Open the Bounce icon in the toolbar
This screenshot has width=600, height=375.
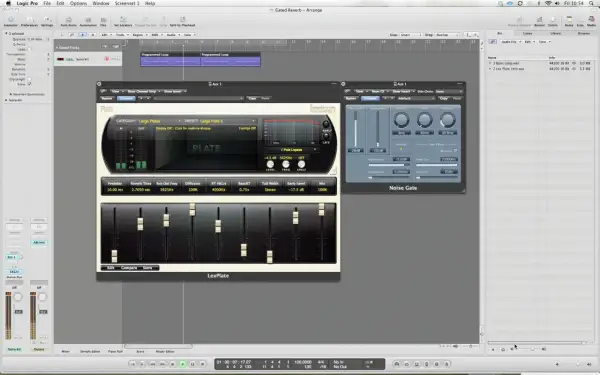[x=539, y=21]
